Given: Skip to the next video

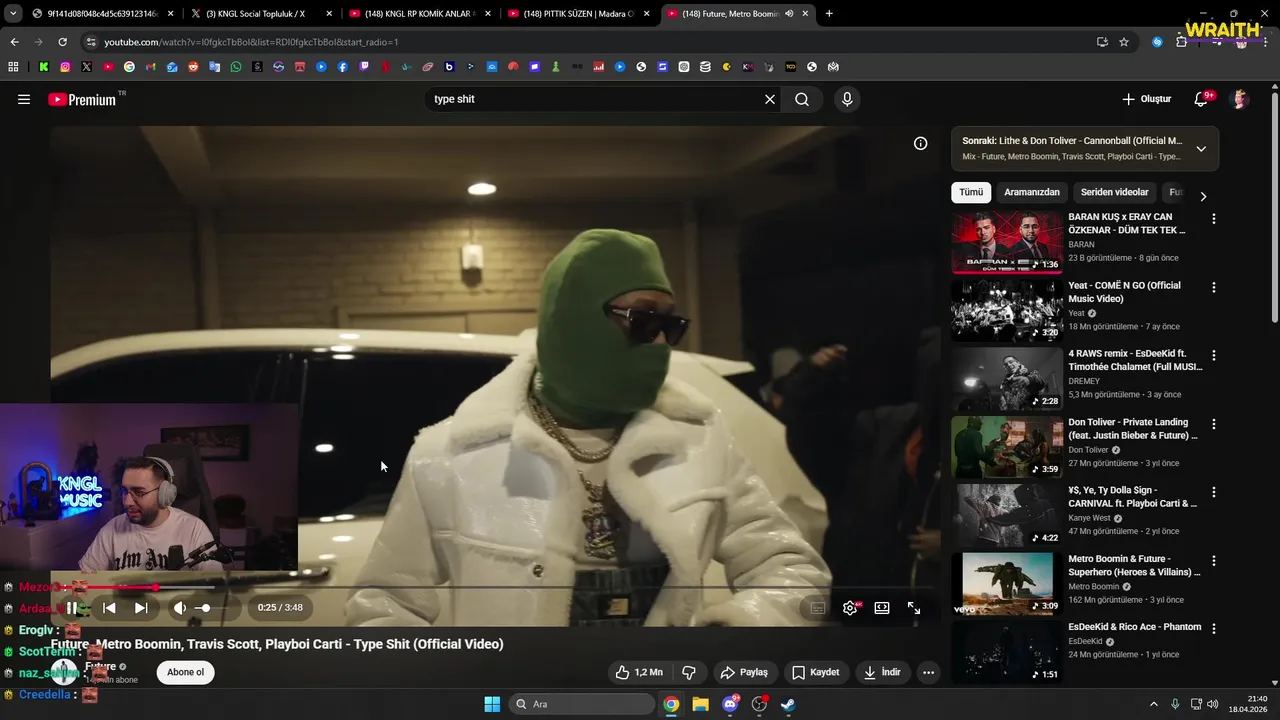Looking at the screenshot, I should pos(141,608).
